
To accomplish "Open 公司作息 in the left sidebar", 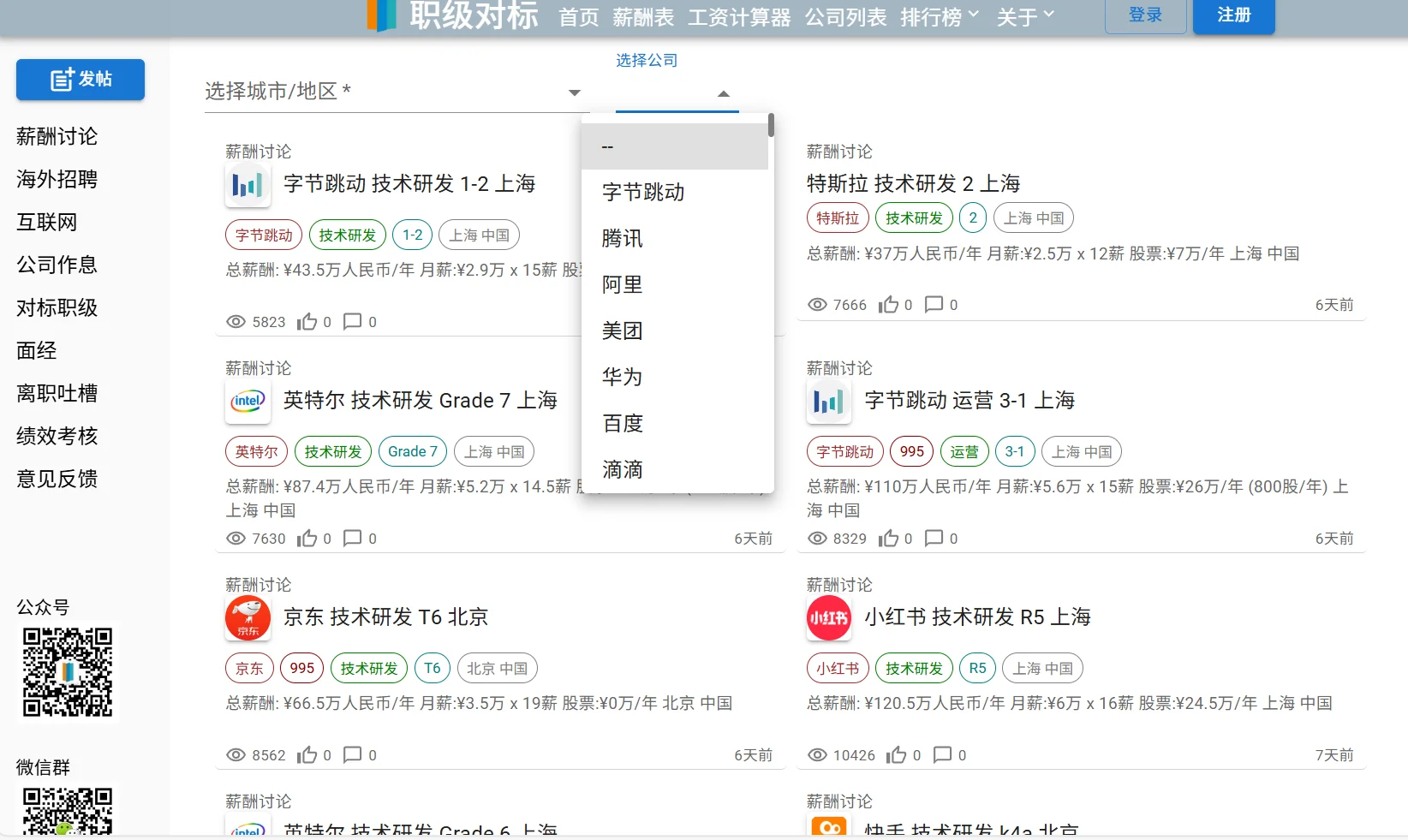I will pyautogui.click(x=57, y=265).
